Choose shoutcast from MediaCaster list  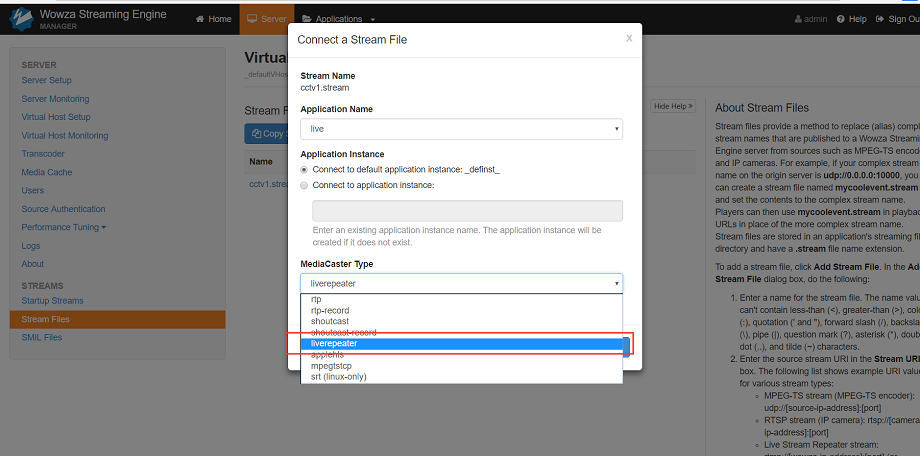[461, 321]
